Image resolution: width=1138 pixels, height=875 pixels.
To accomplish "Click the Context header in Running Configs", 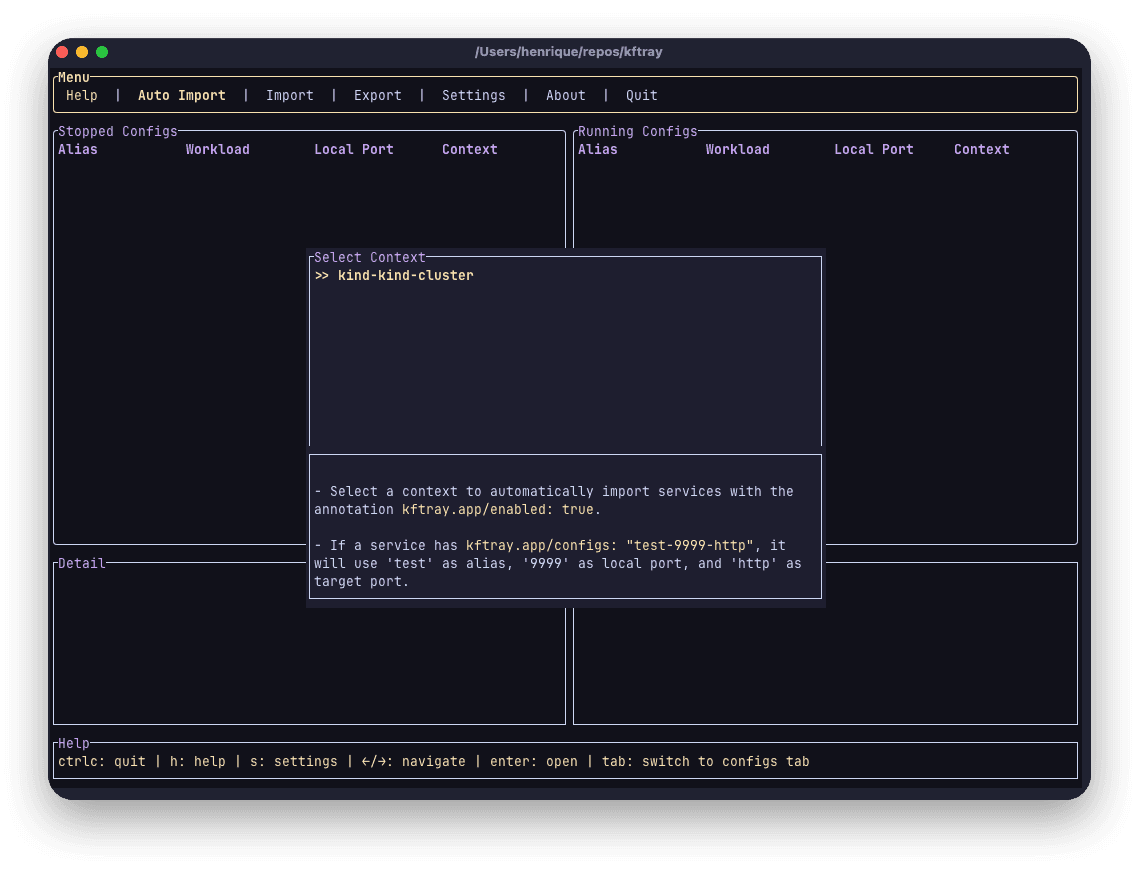I will [x=981, y=149].
